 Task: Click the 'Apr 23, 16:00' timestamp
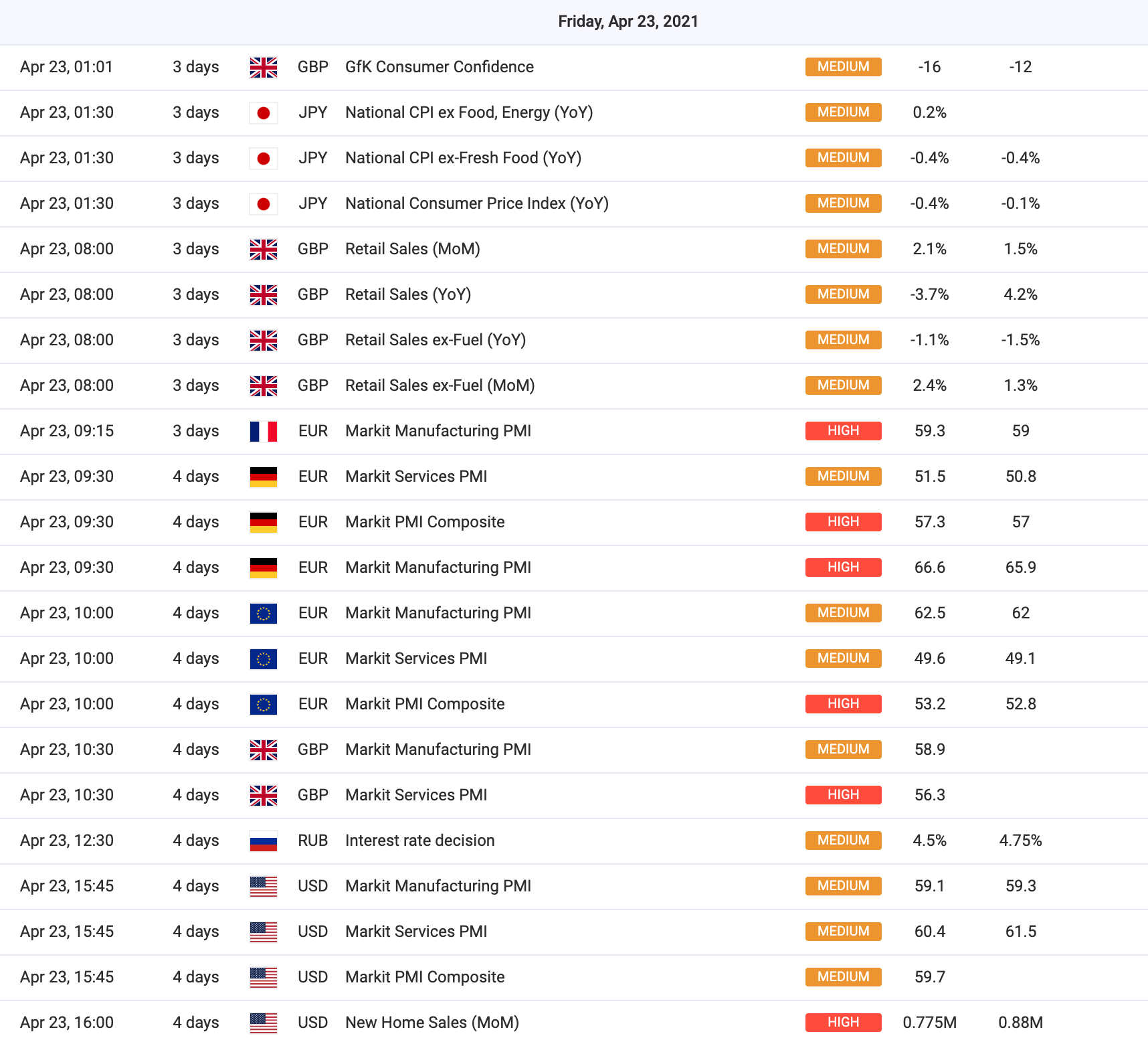pyautogui.click(x=67, y=1023)
